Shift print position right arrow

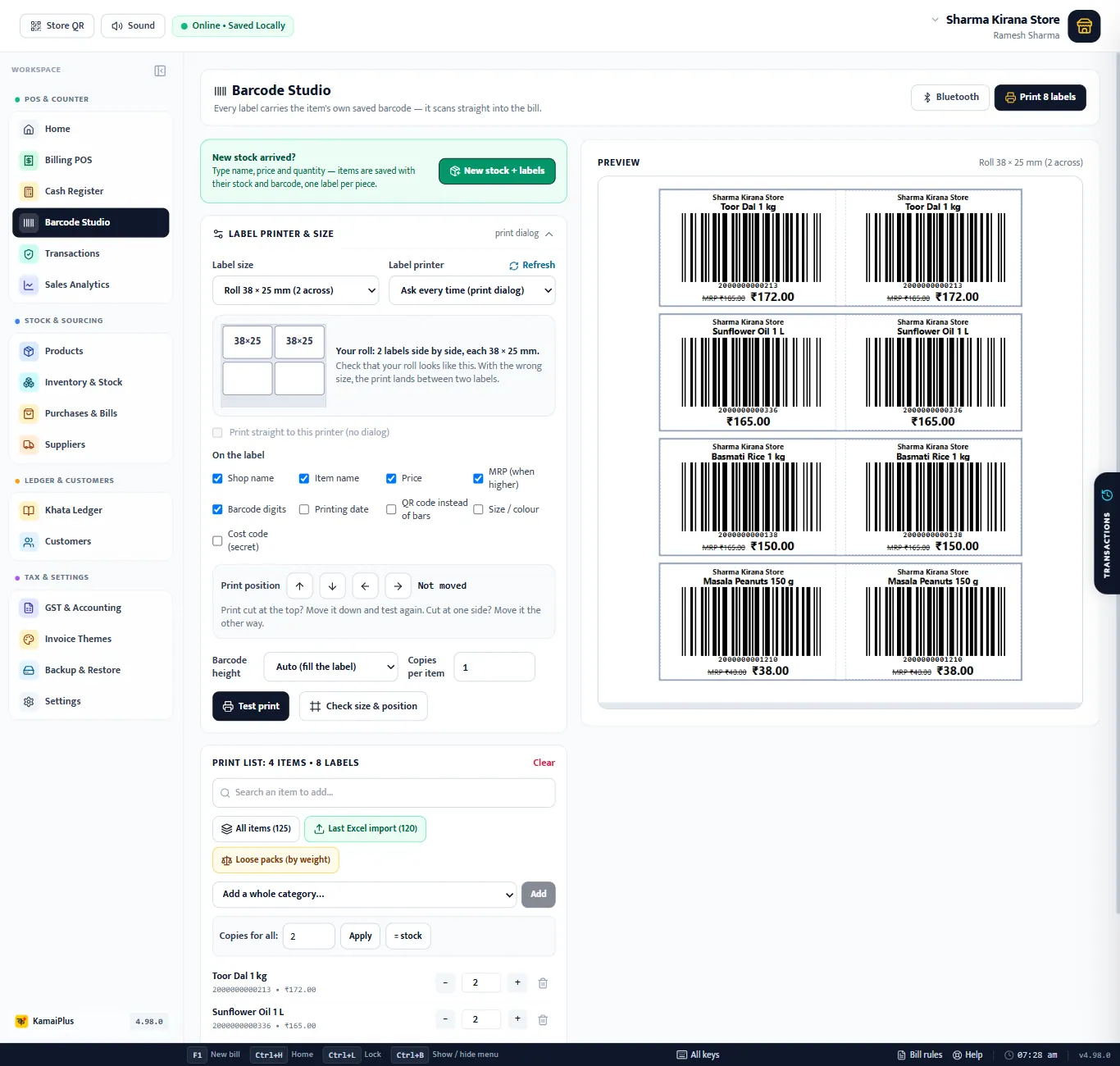(x=398, y=585)
